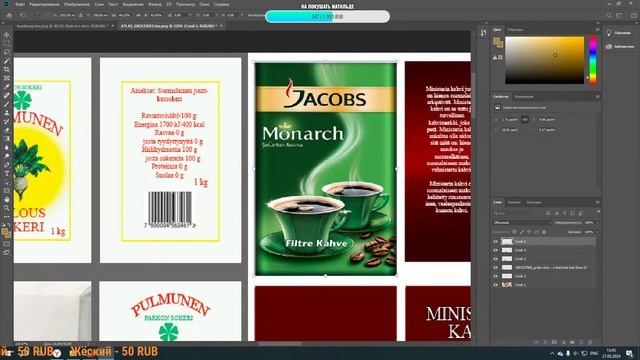Expand the Windows tray hidden icons chevron
The width and height of the screenshot is (640, 360).
[x=552, y=353]
